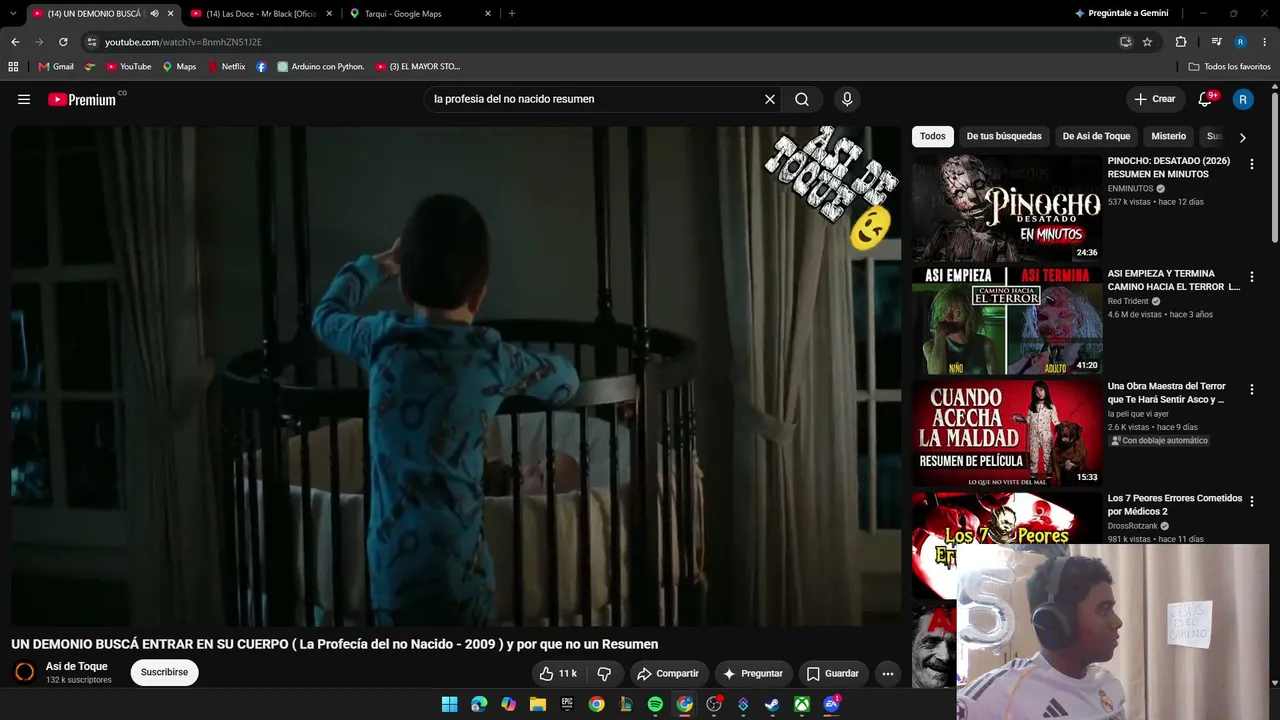Click the Crear button
Image resolution: width=1280 pixels, height=720 pixels.
pos(1154,99)
